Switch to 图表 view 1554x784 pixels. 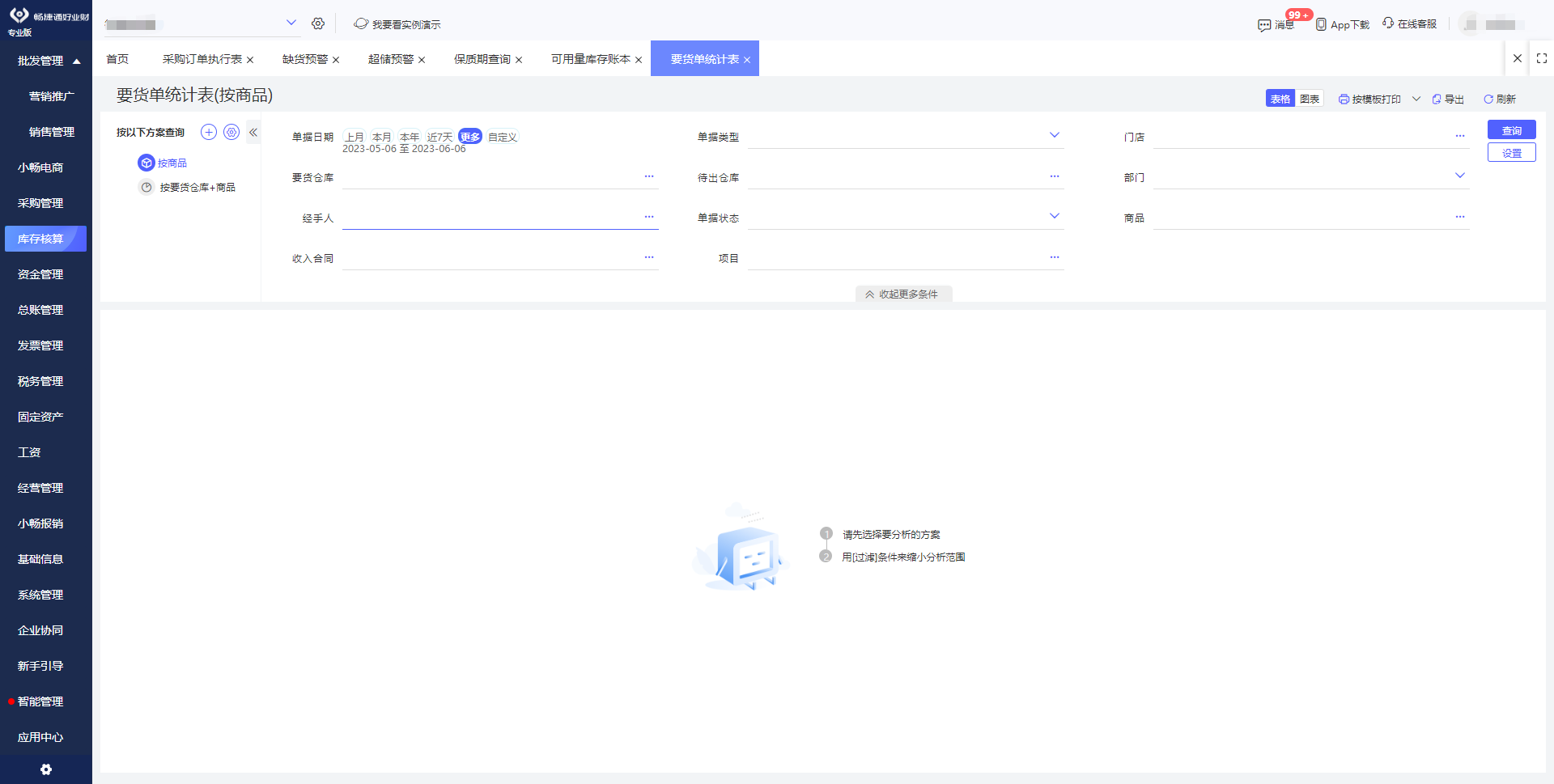[x=1310, y=98]
